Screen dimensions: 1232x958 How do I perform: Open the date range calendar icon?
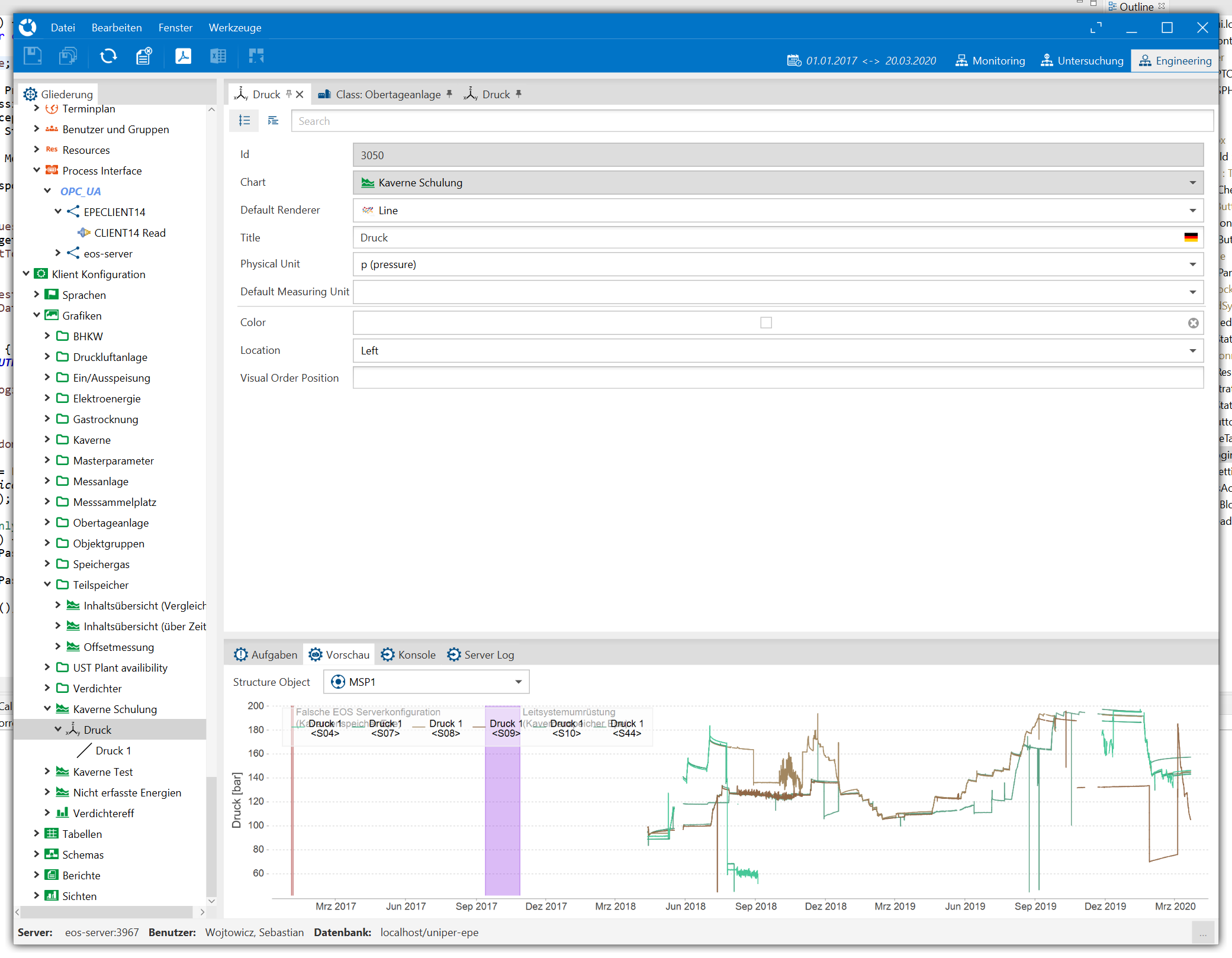click(x=794, y=61)
